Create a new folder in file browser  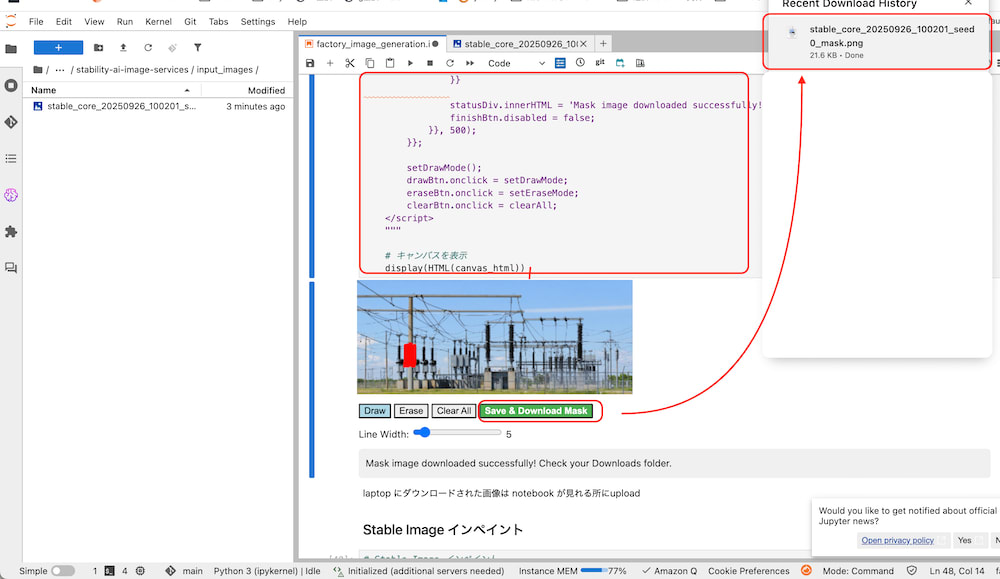click(98, 48)
